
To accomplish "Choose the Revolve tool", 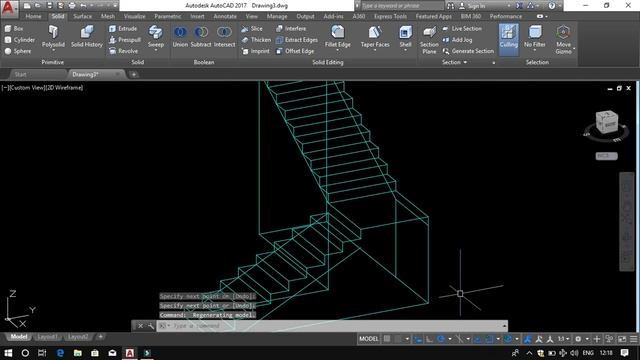I will 123,51.
